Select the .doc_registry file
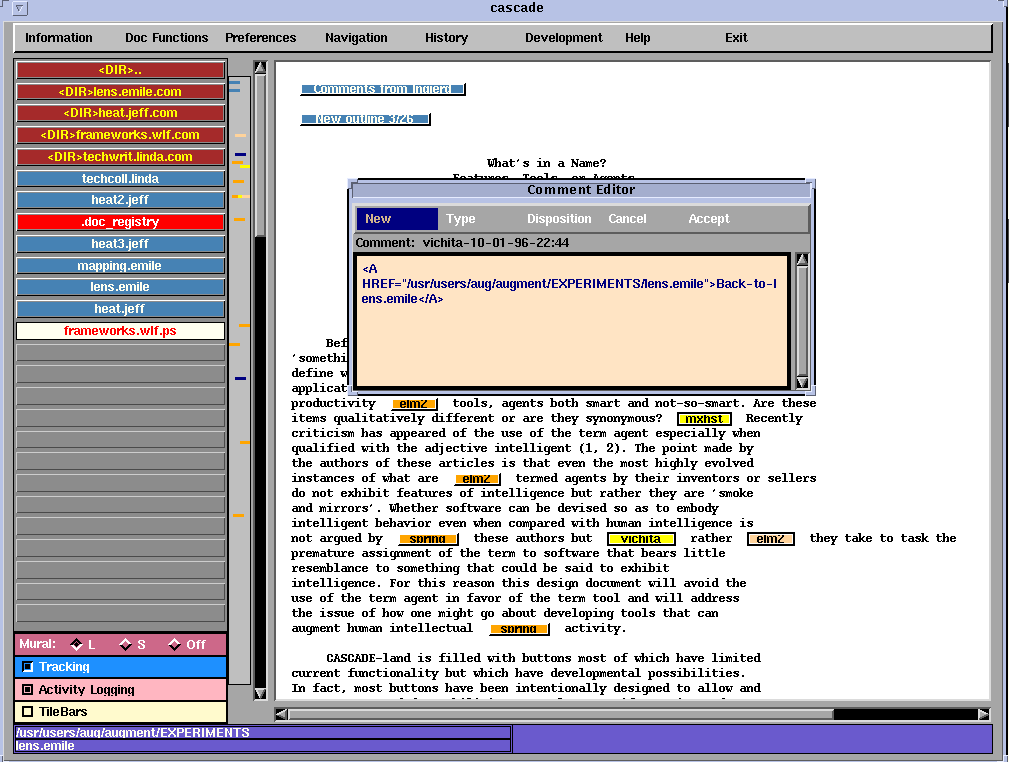This screenshot has width=1009, height=762. coord(120,221)
